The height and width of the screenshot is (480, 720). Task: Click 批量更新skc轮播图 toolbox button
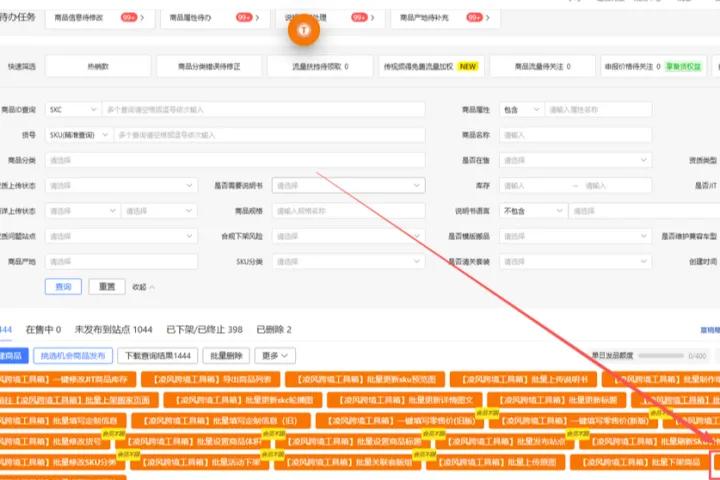243,400
